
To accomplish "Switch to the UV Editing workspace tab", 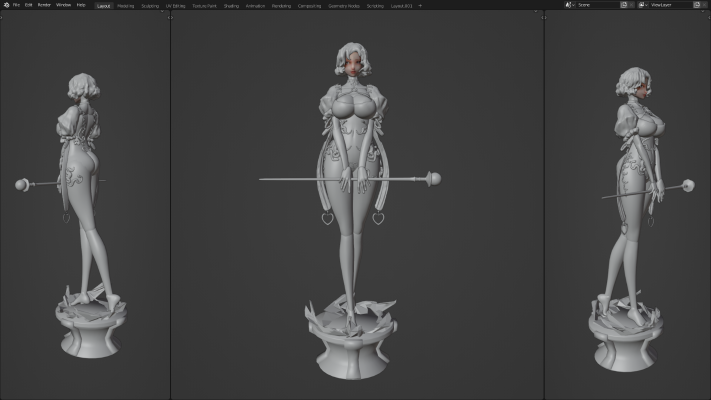I will [175, 5].
